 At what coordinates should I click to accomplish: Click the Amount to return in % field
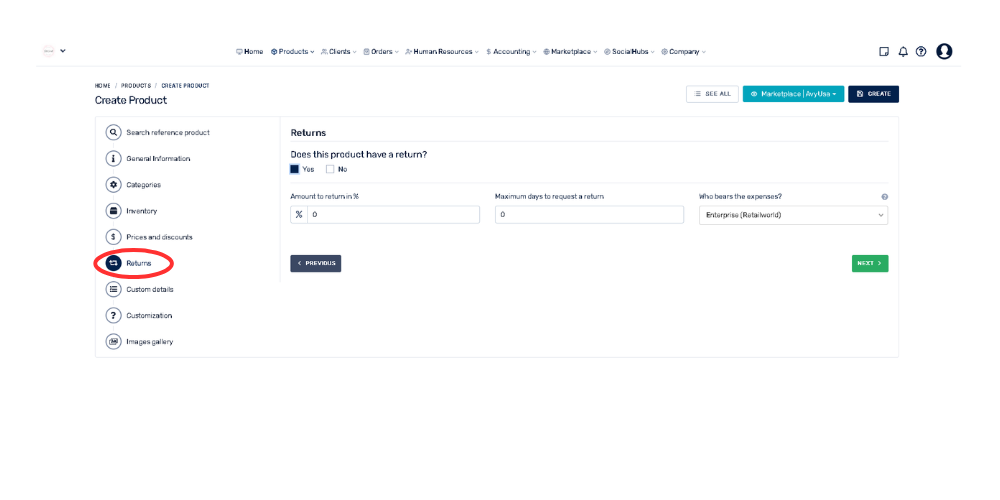[x=393, y=215]
